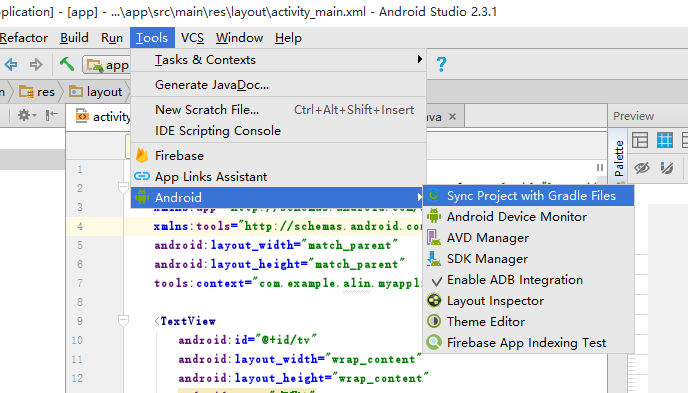Toggle the eye visibility icon in Preview
The width and height of the screenshot is (688, 393).
641,168
